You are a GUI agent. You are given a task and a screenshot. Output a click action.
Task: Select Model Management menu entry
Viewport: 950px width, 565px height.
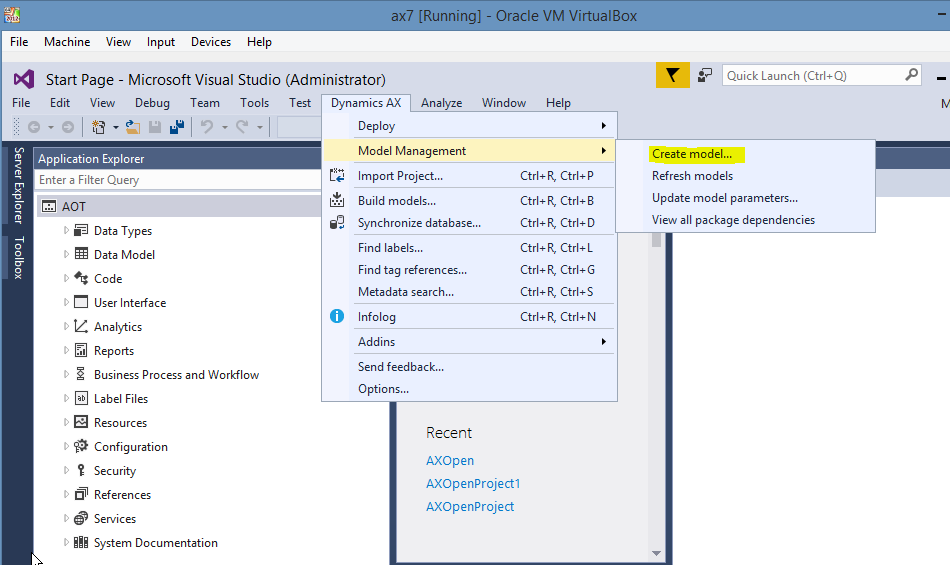coord(470,151)
